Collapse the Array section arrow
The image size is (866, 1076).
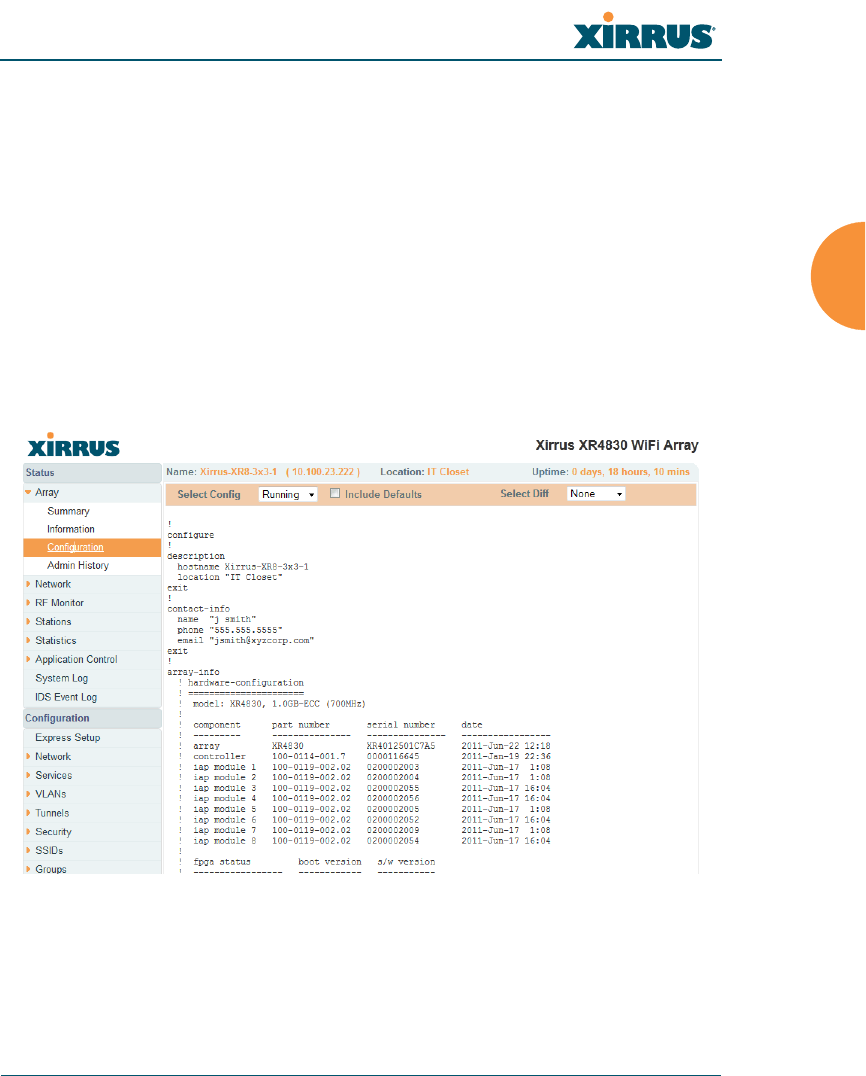[x=28, y=492]
